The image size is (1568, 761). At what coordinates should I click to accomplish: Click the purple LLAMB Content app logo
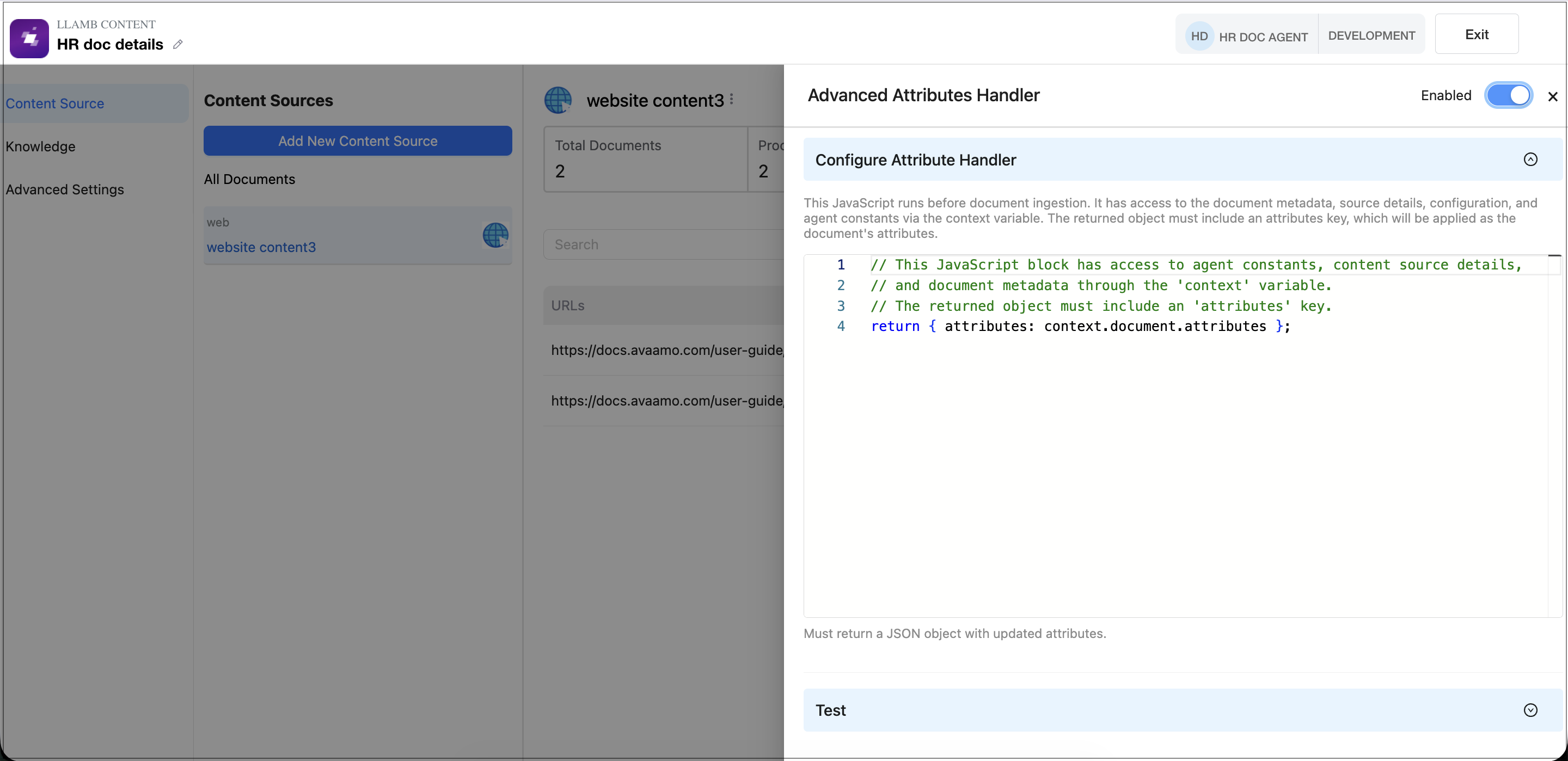(x=29, y=38)
